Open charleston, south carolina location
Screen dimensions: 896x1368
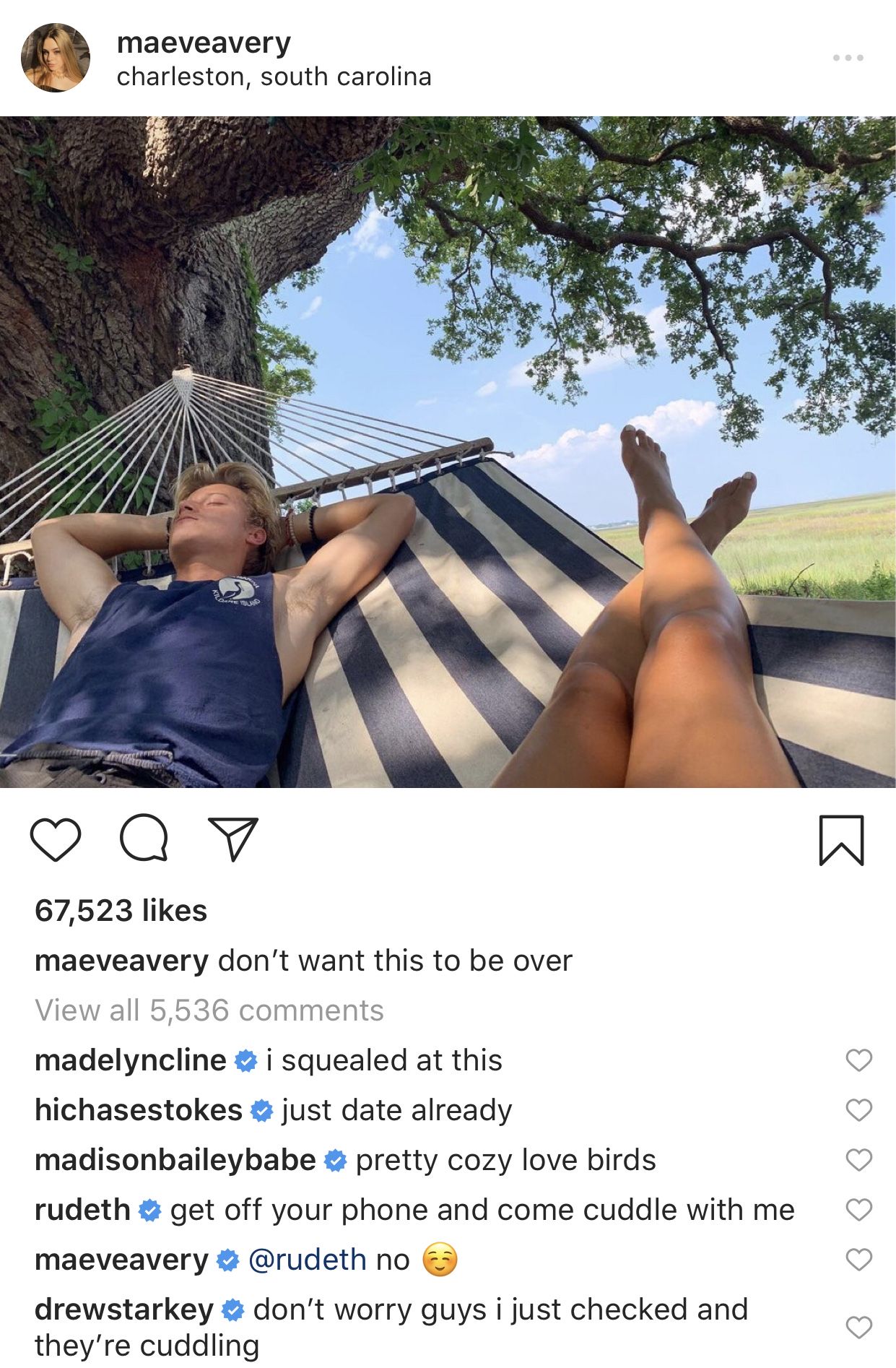(x=274, y=77)
